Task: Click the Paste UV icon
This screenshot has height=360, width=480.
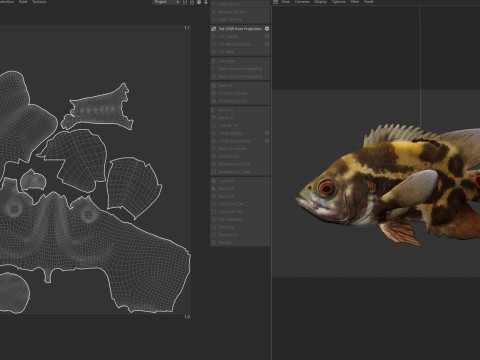Action: point(214,188)
